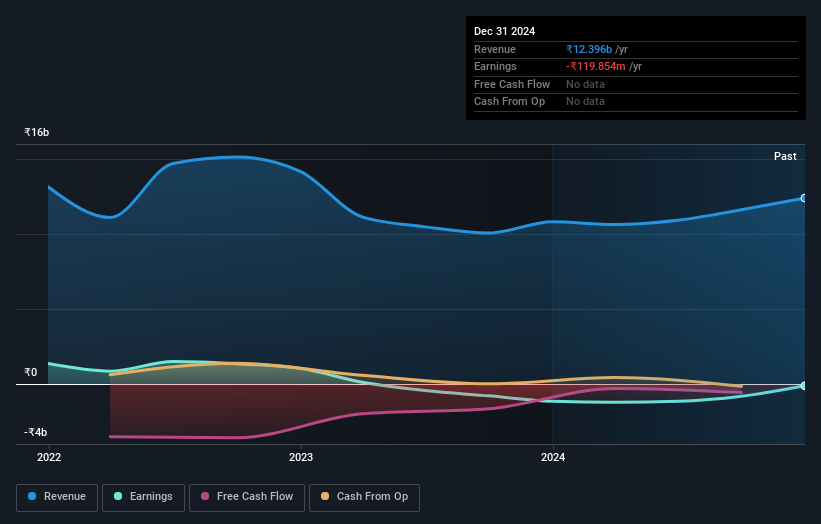Click the Earnings endpoint marker at Dec 2024

pos(804,386)
